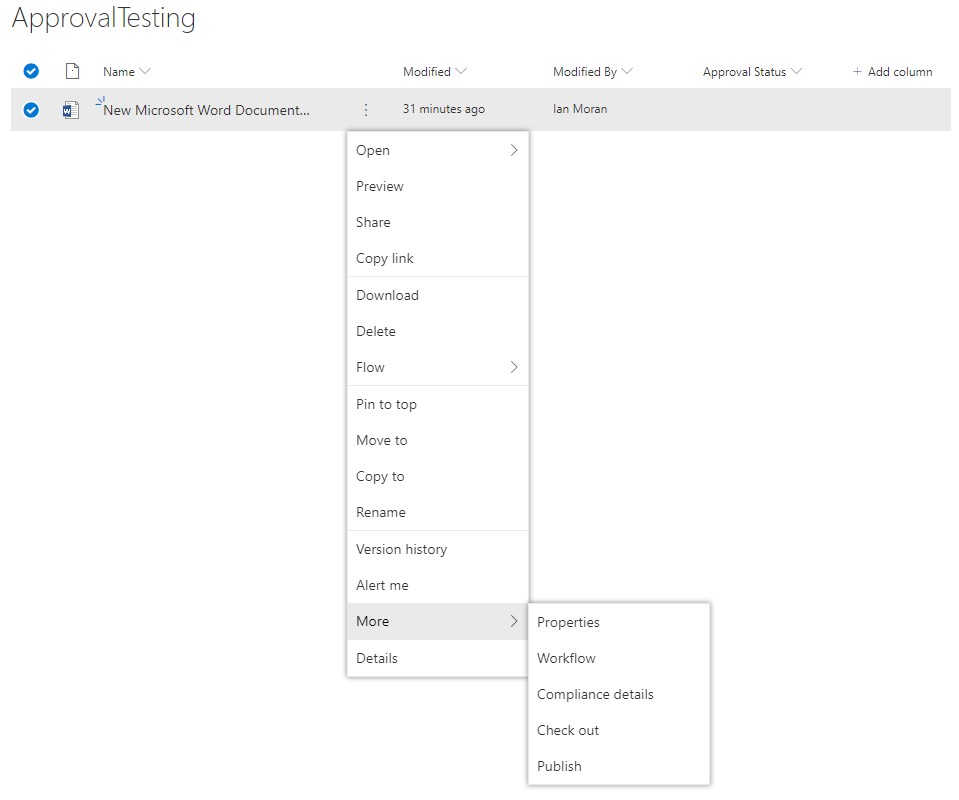Expand the Flow submenu chevron

513,367
